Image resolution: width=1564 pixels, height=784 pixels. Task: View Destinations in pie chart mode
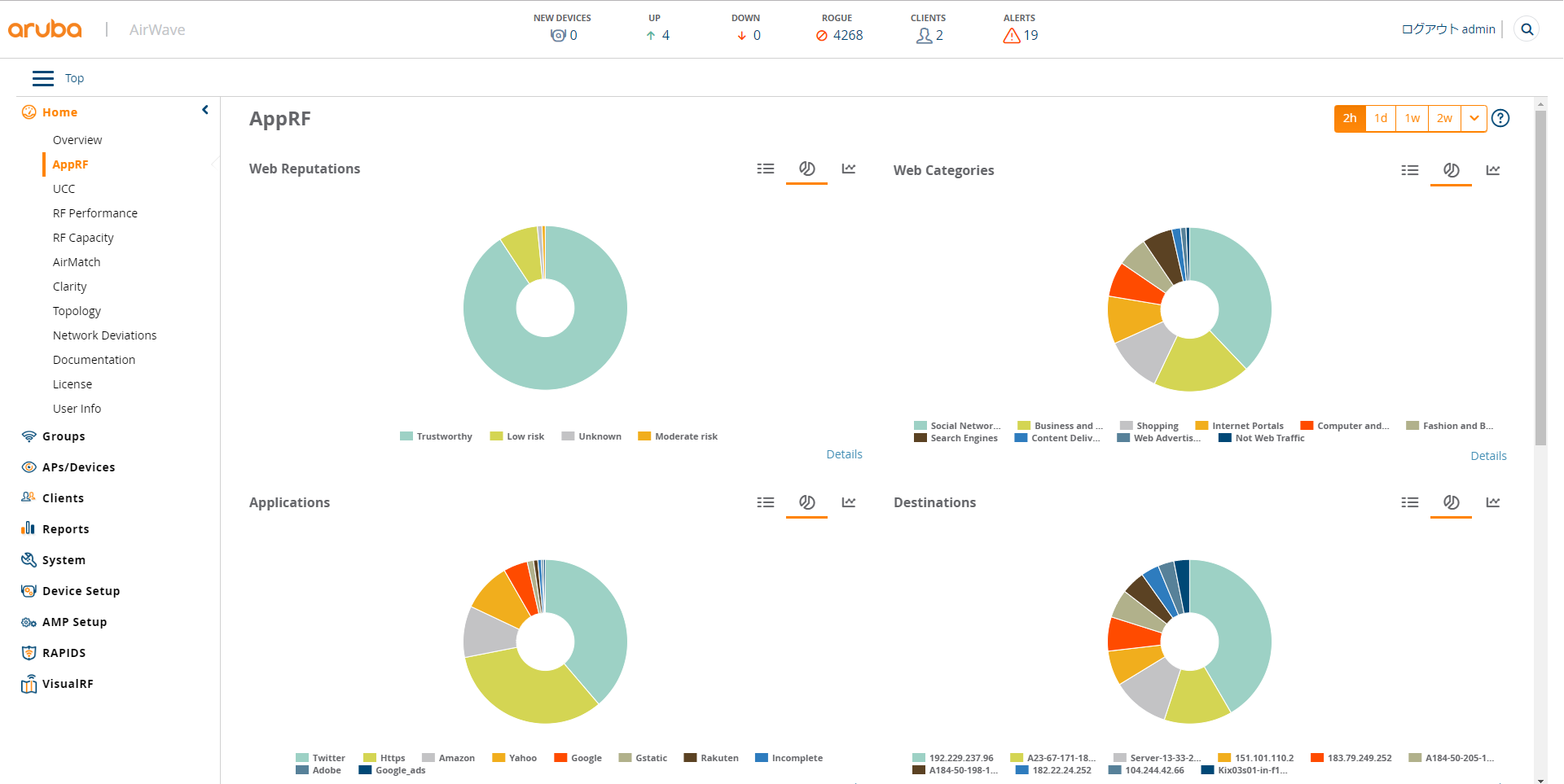(x=1451, y=502)
